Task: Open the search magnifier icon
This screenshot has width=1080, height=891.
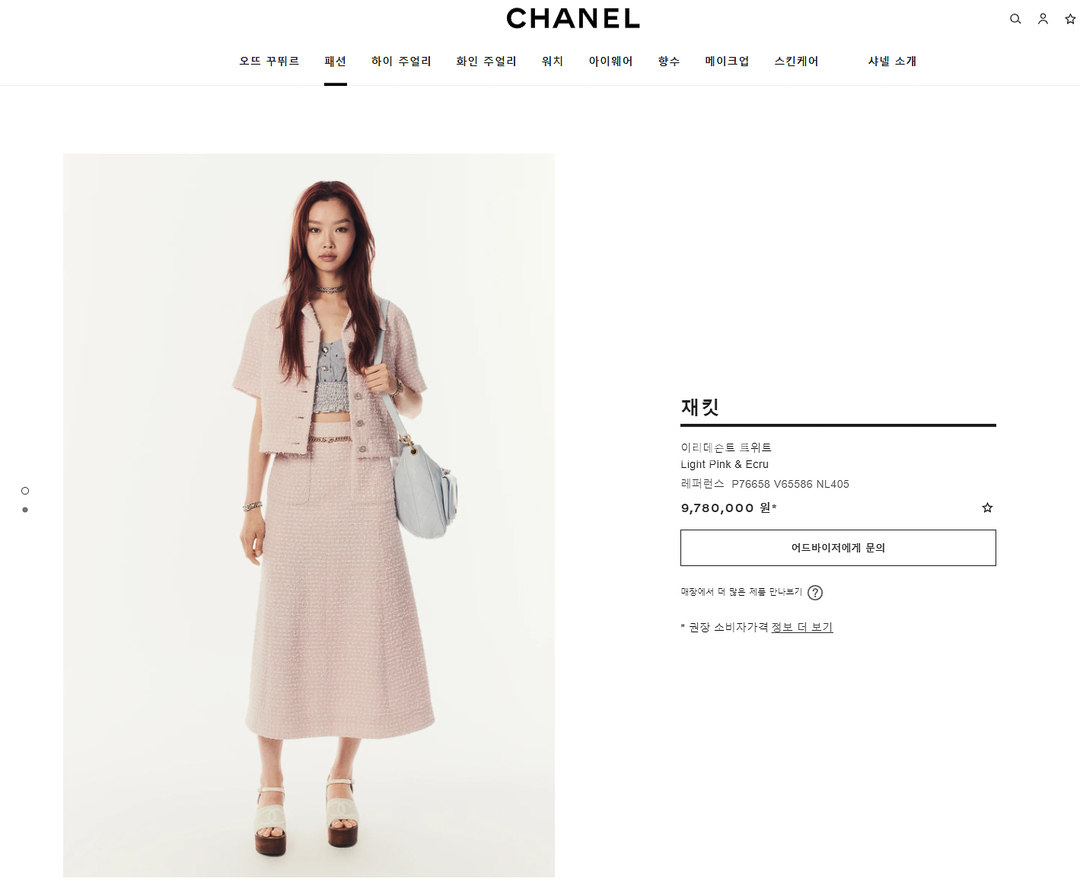Action: point(1015,19)
